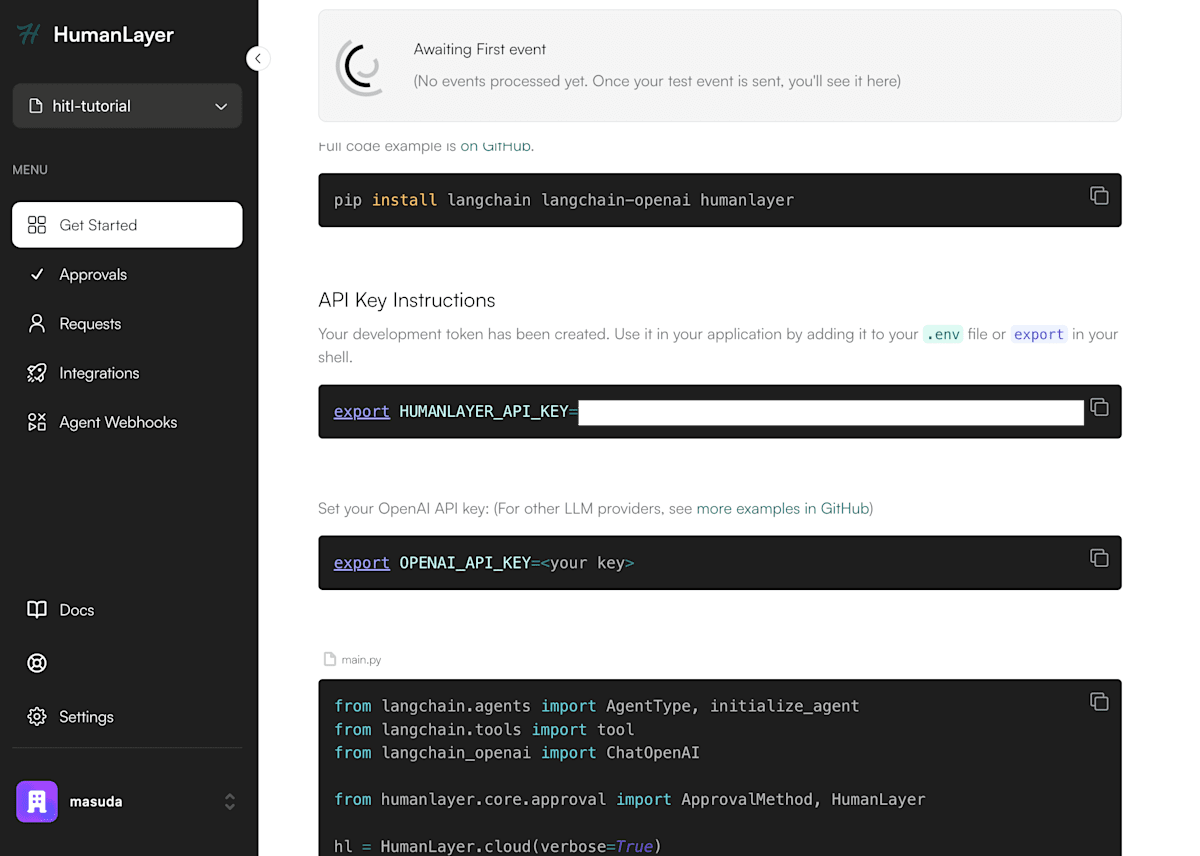Click 'No events processed yet' message

pos(657,81)
